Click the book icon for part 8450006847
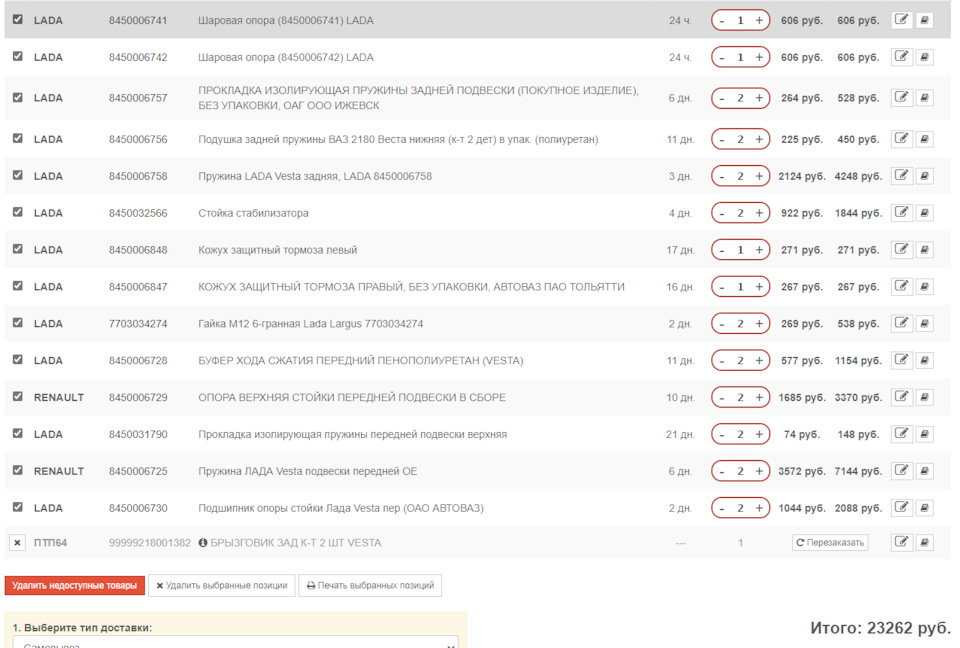Screen dimensions: 960x648 coord(924,286)
